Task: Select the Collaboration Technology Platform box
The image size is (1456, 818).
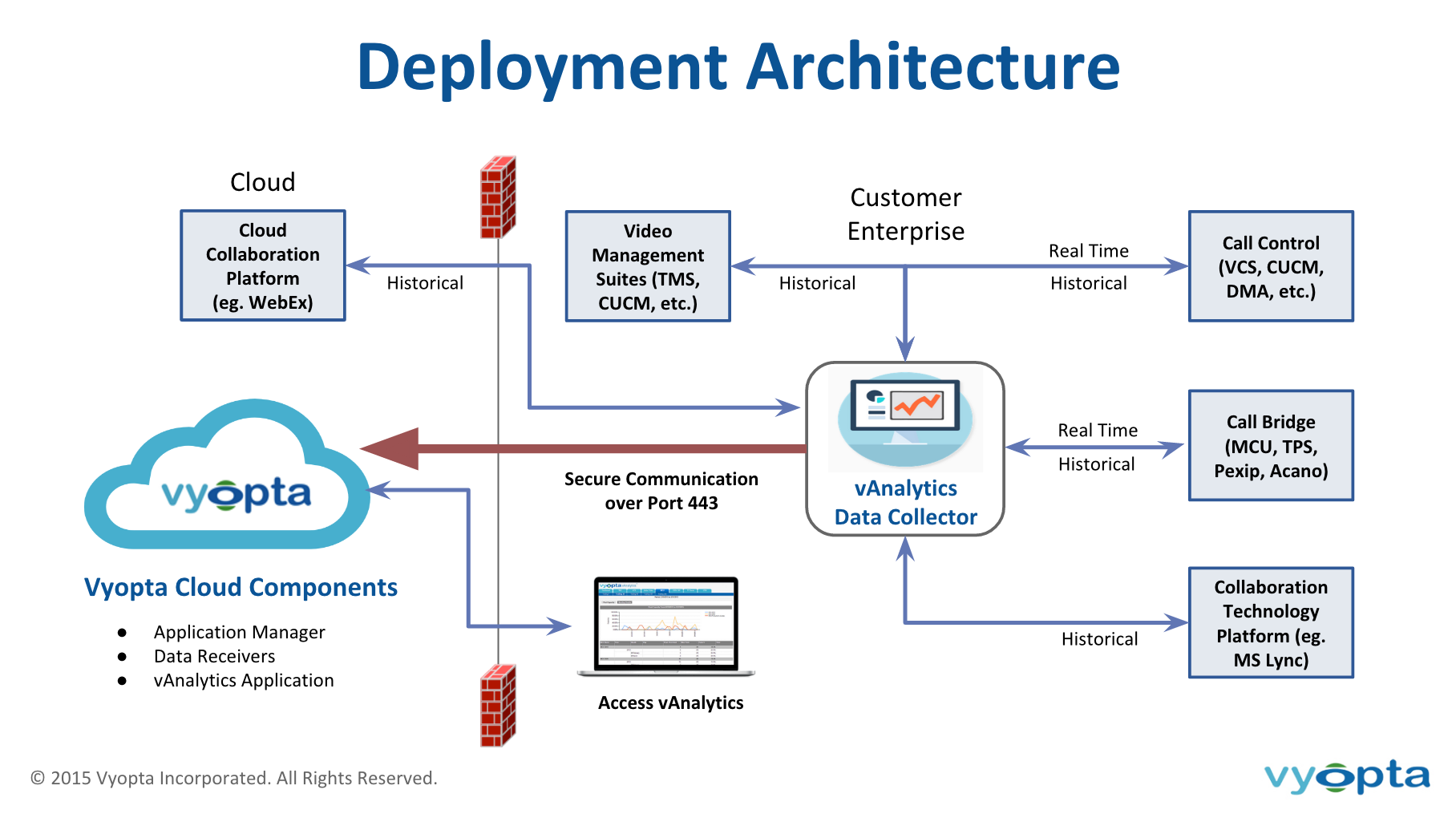Action: tap(1271, 623)
